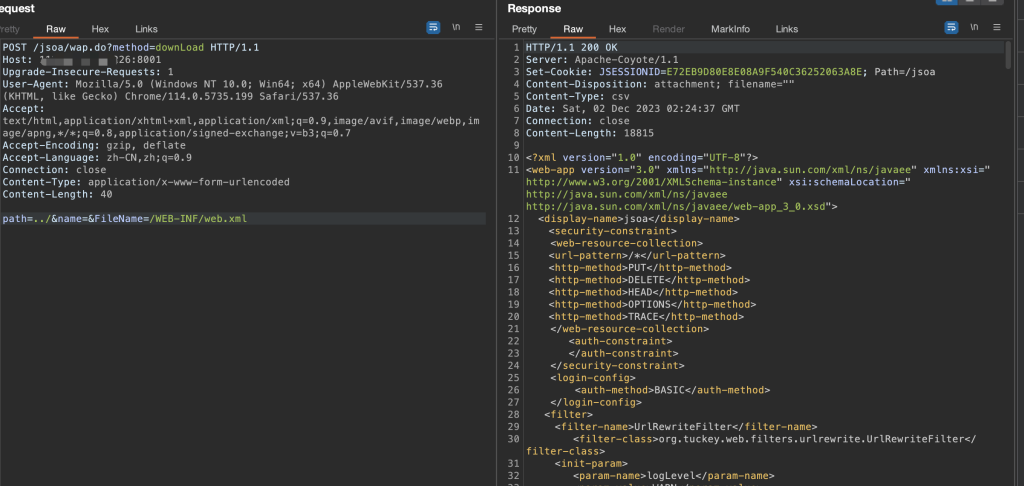
Task: Open the Links tab in Request panel
Action: (x=146, y=29)
